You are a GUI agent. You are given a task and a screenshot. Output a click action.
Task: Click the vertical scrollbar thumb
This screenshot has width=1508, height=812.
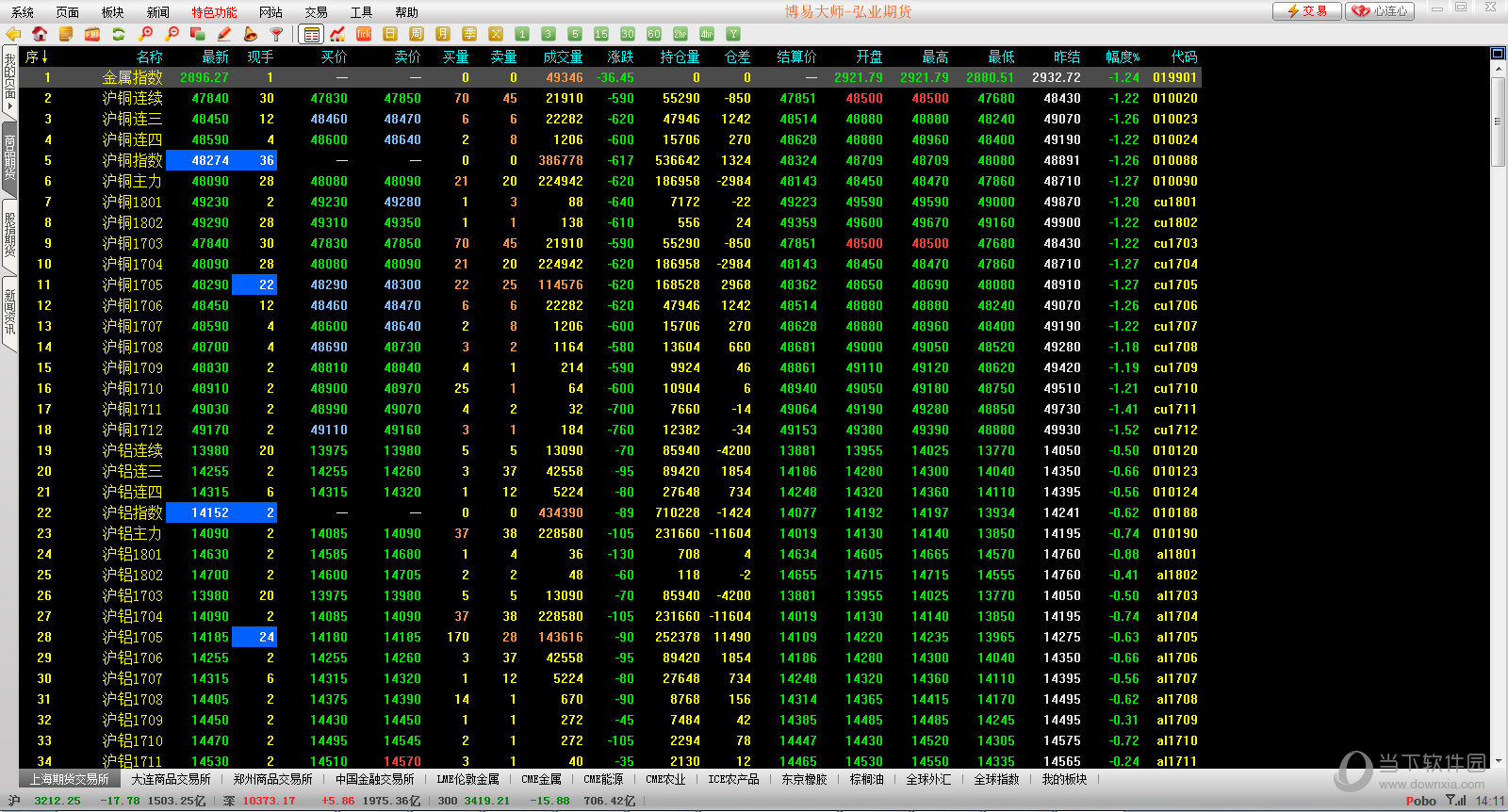pyautogui.click(x=1498, y=121)
